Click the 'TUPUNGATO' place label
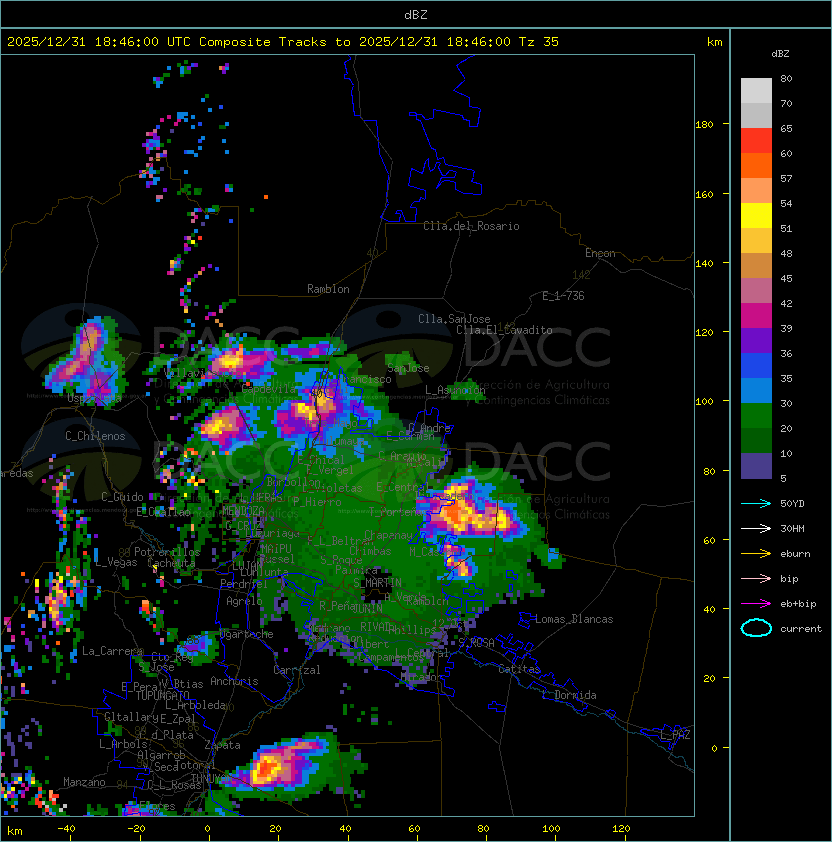The image size is (832, 842). 162,696
